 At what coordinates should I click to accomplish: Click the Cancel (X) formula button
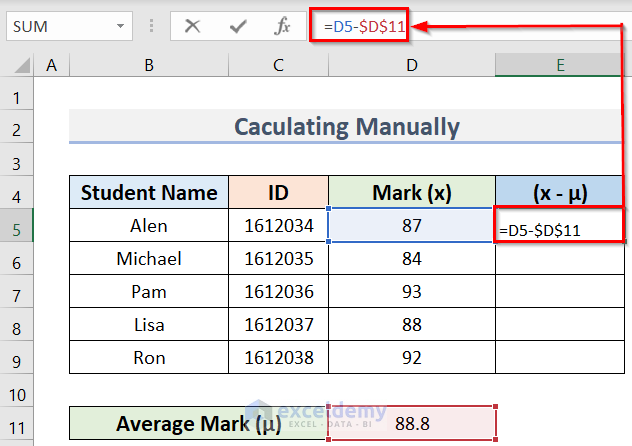192,27
